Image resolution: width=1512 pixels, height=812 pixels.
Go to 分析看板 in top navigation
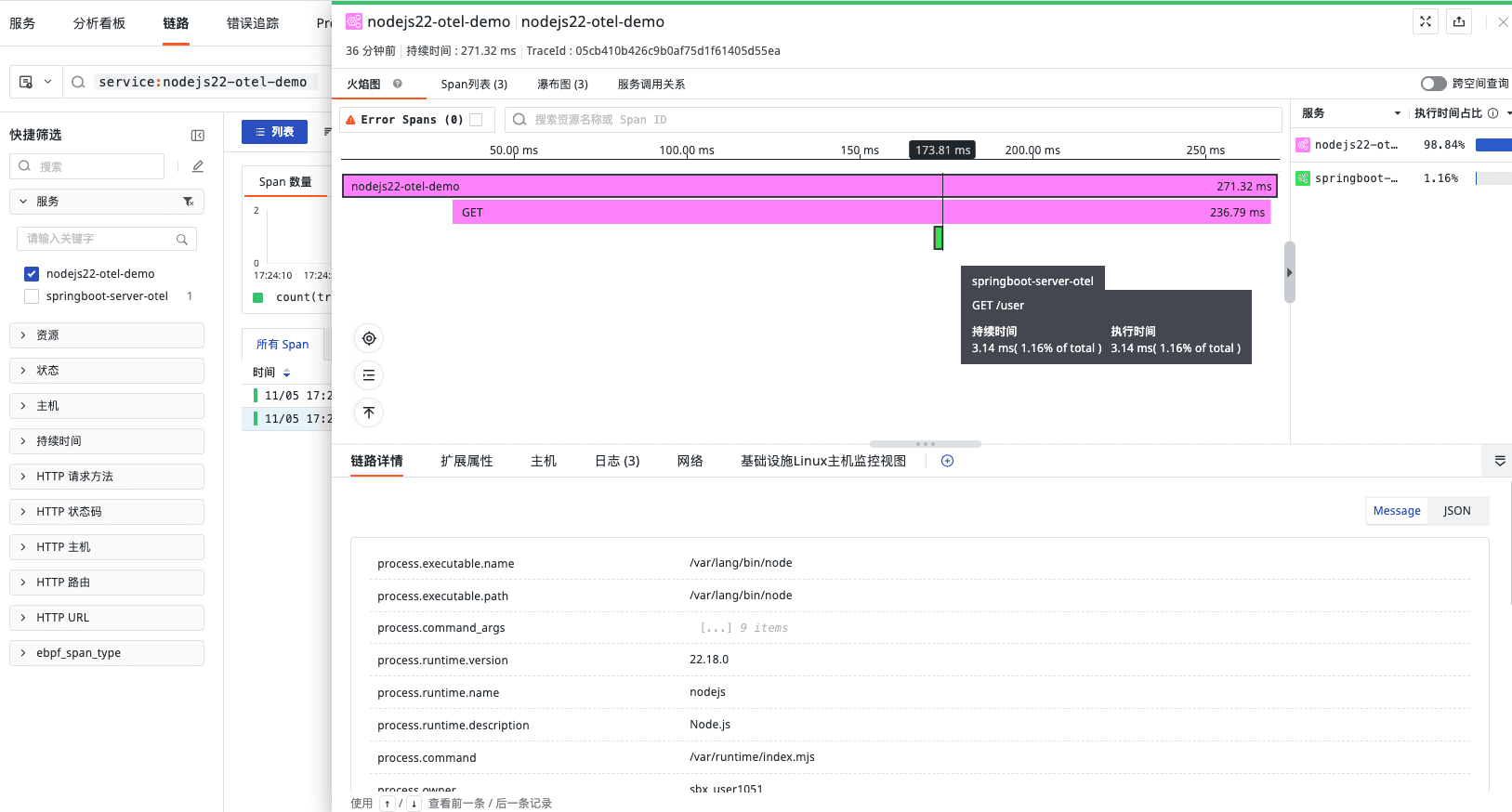(x=99, y=23)
